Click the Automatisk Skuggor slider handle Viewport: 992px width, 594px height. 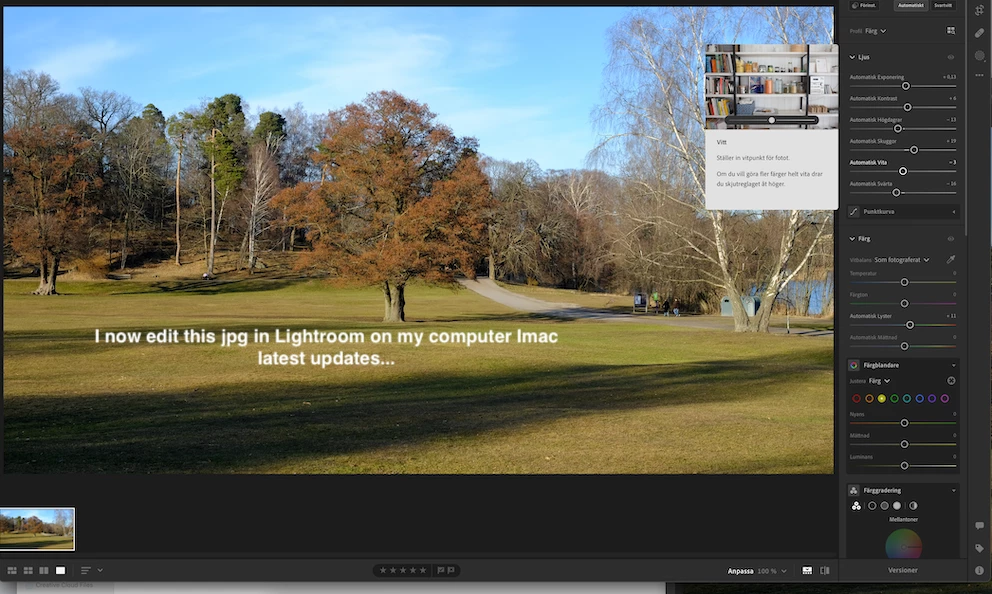914,150
